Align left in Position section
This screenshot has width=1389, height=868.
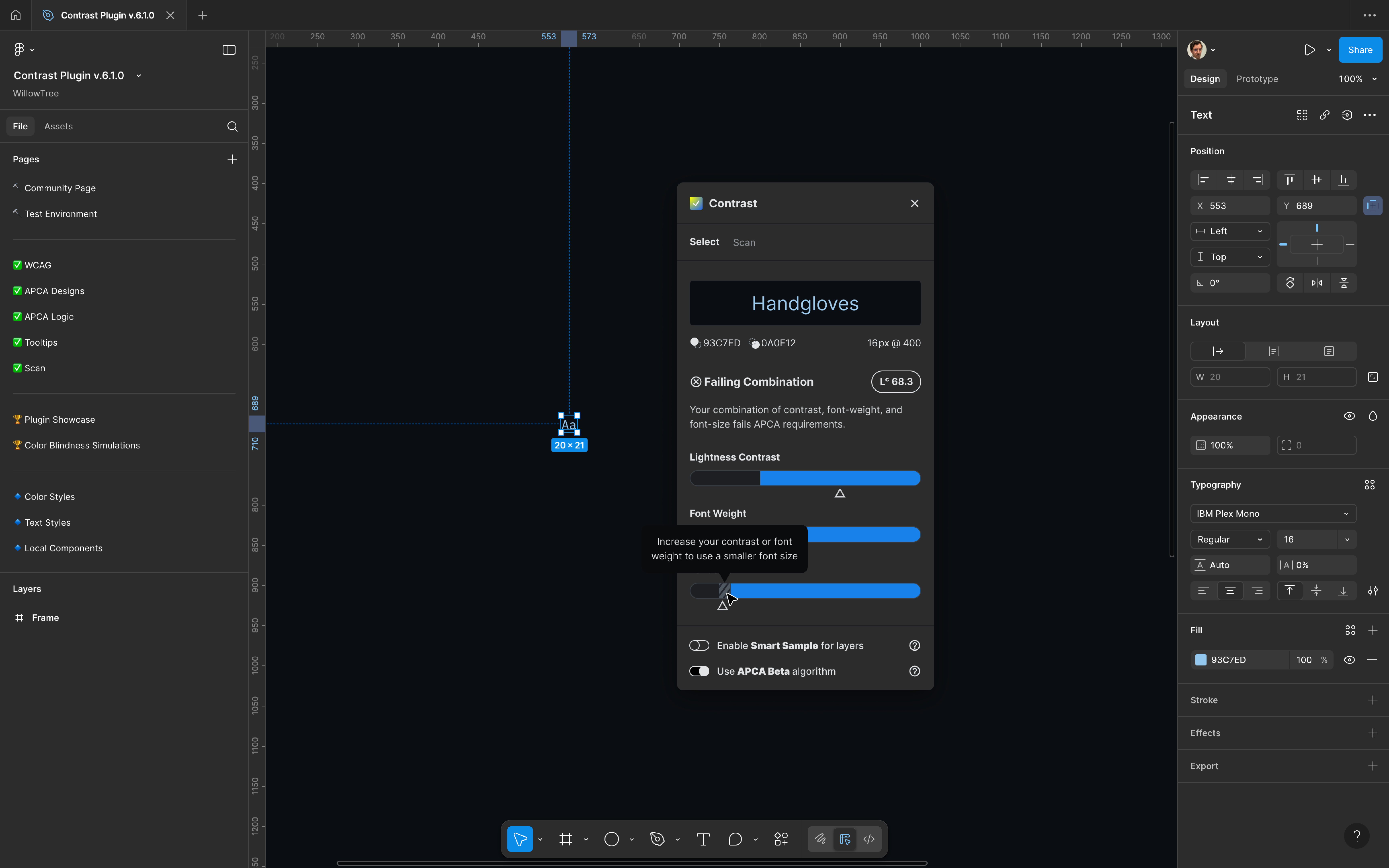[1204, 180]
